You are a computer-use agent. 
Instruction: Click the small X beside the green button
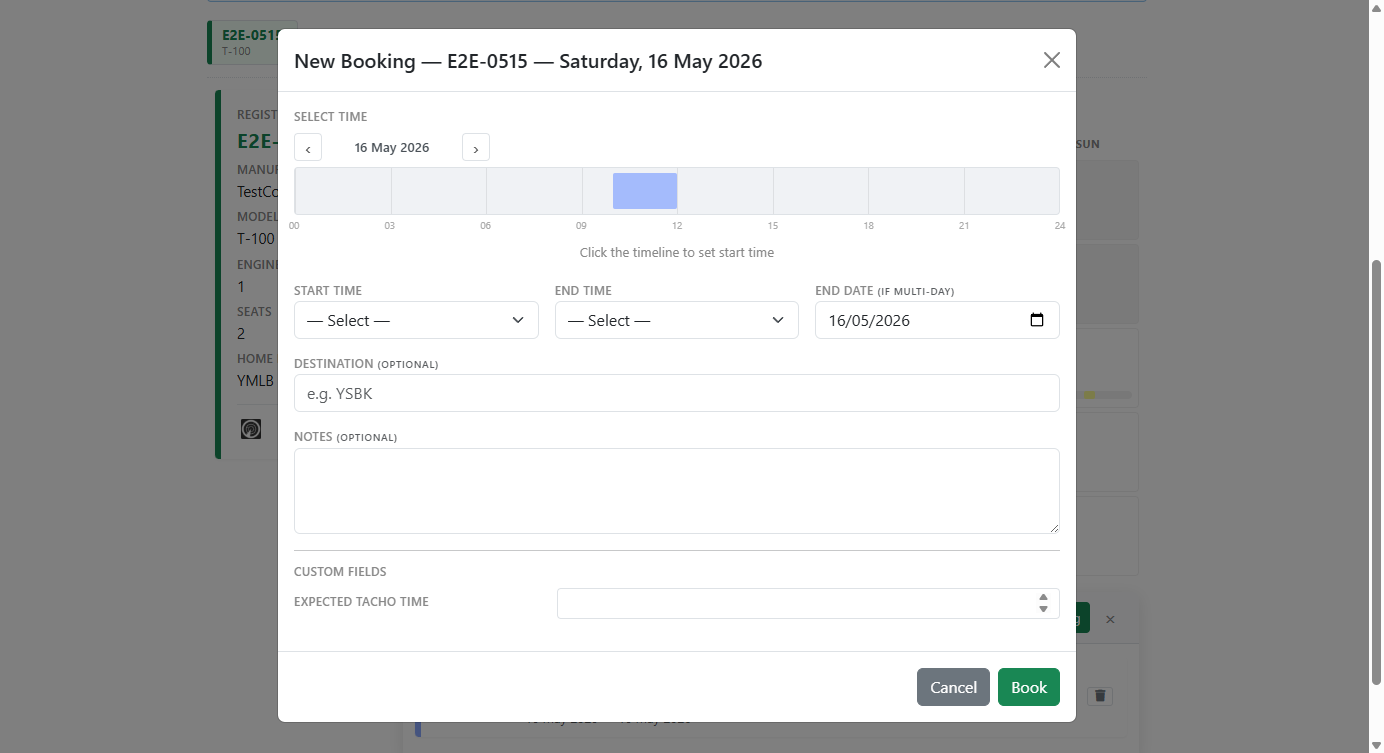click(1110, 620)
